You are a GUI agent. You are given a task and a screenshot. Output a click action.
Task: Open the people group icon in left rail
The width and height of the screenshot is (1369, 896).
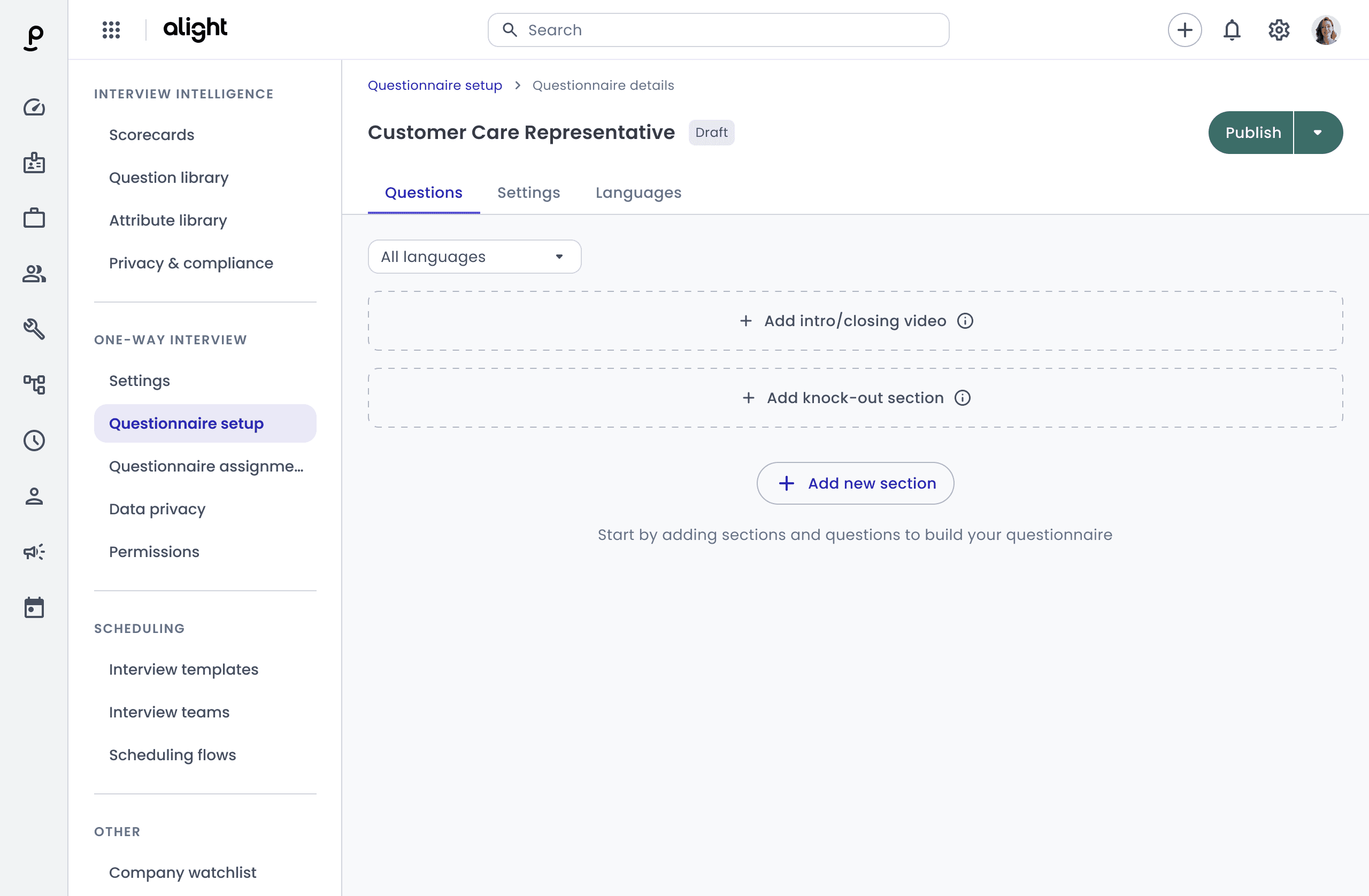click(34, 274)
